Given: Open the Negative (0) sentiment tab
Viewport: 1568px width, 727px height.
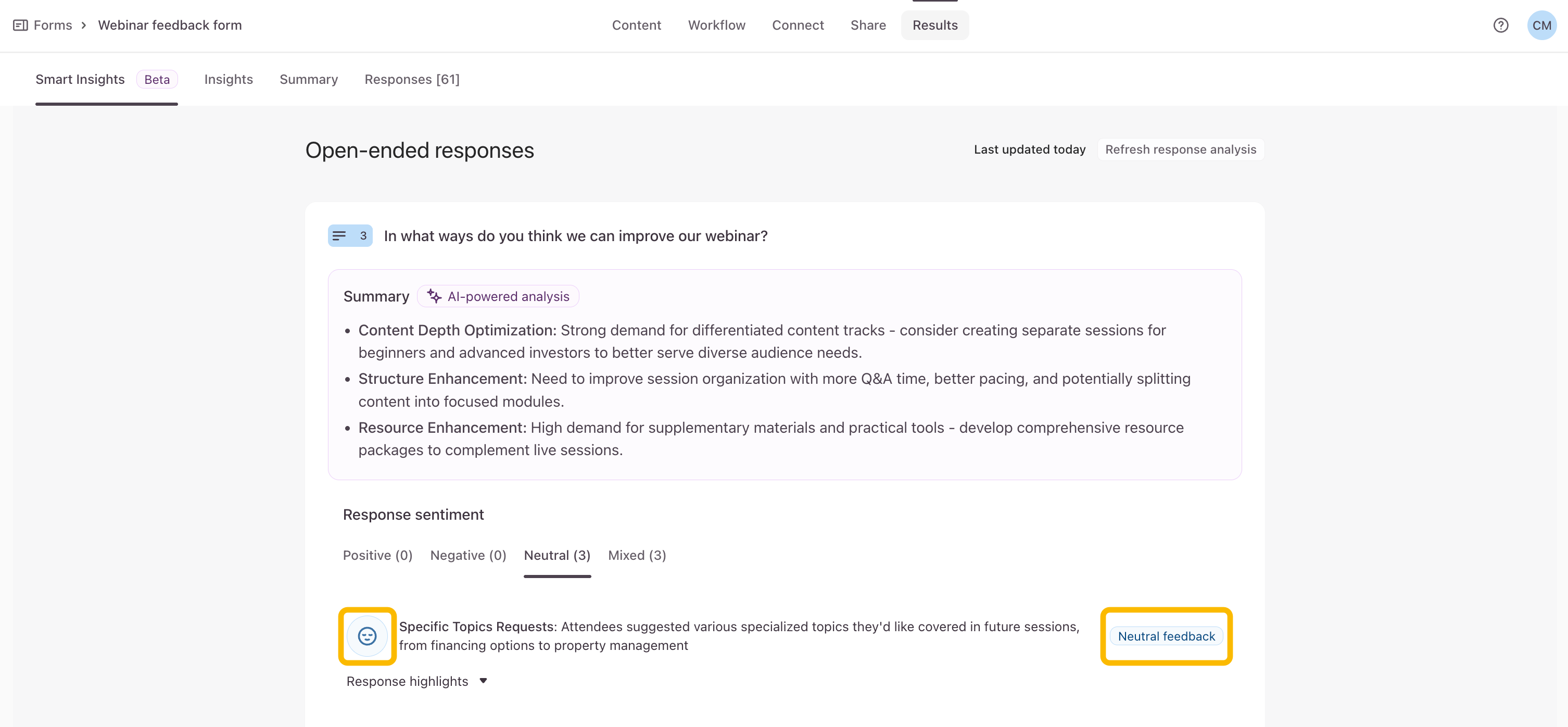Looking at the screenshot, I should (x=468, y=555).
